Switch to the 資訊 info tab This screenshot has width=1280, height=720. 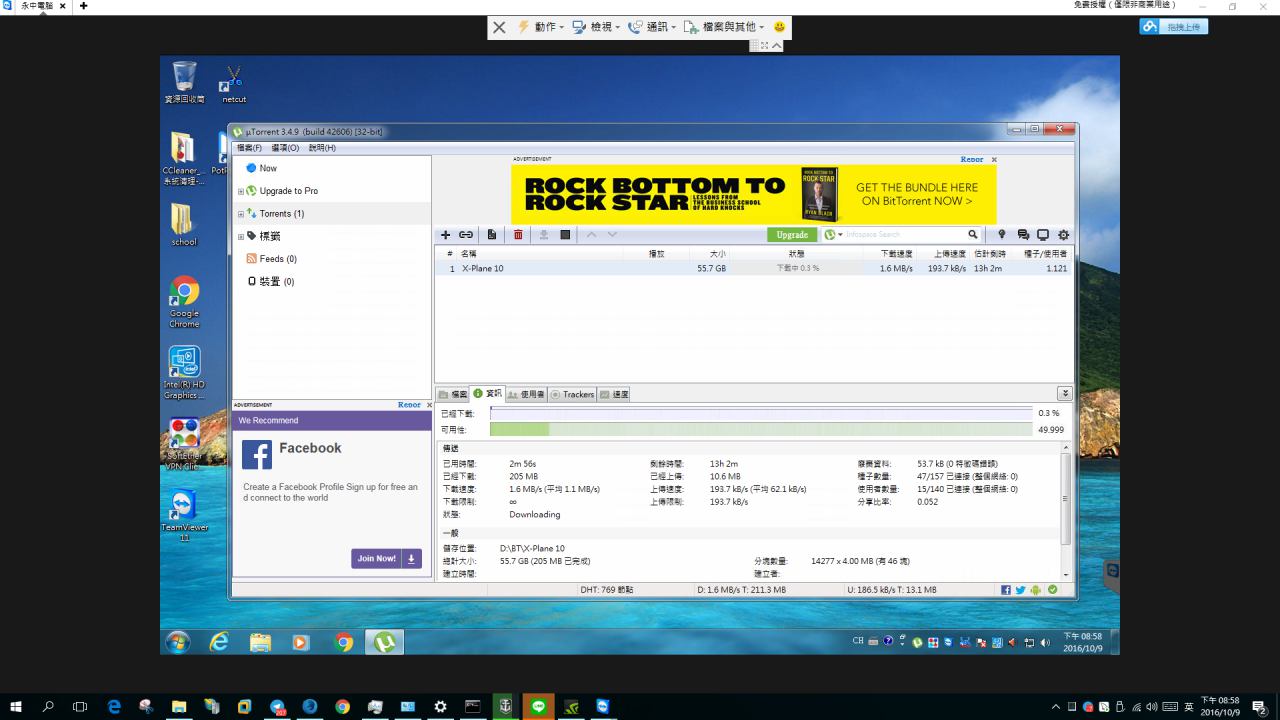point(487,394)
